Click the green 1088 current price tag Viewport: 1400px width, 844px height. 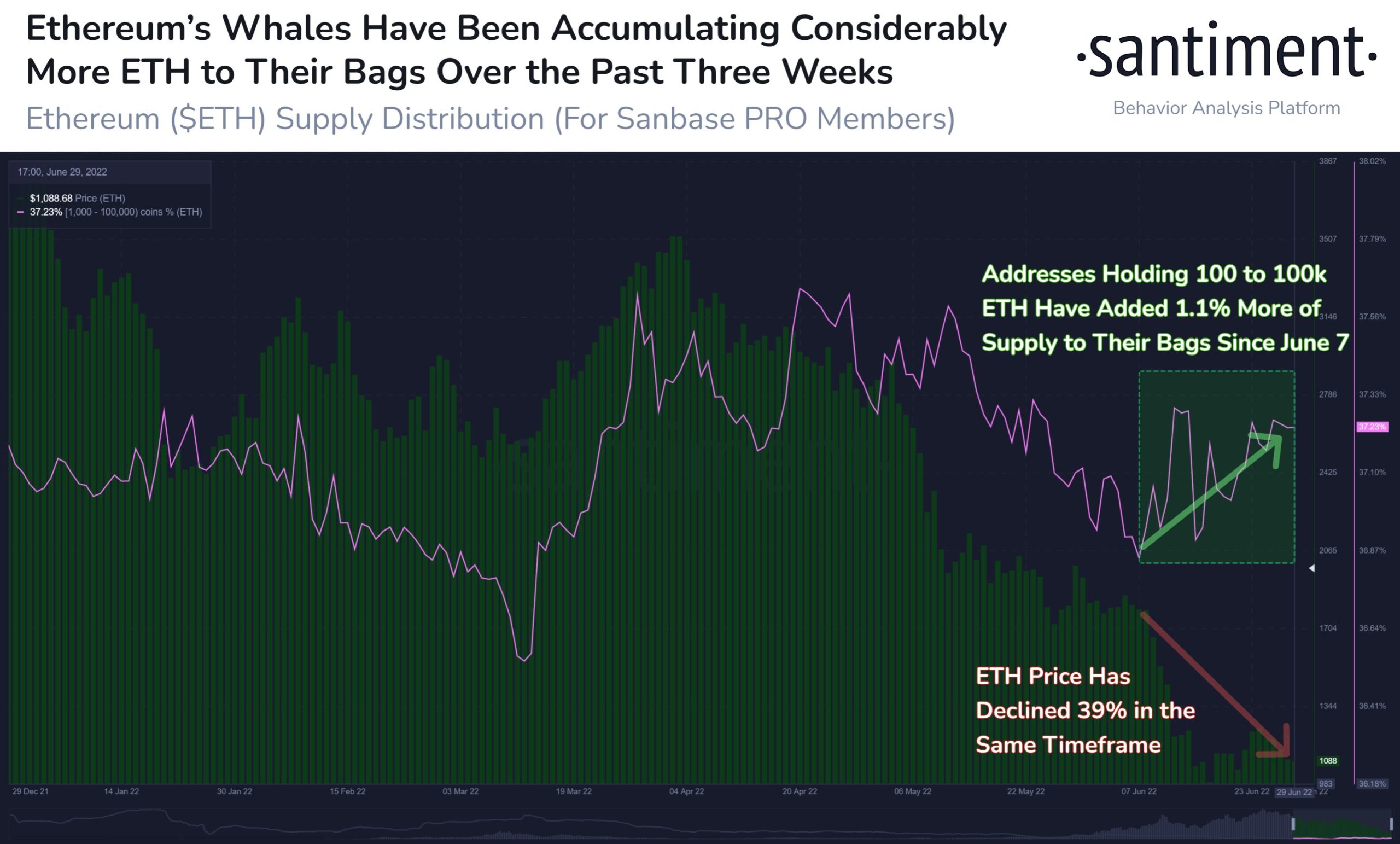click(1328, 760)
